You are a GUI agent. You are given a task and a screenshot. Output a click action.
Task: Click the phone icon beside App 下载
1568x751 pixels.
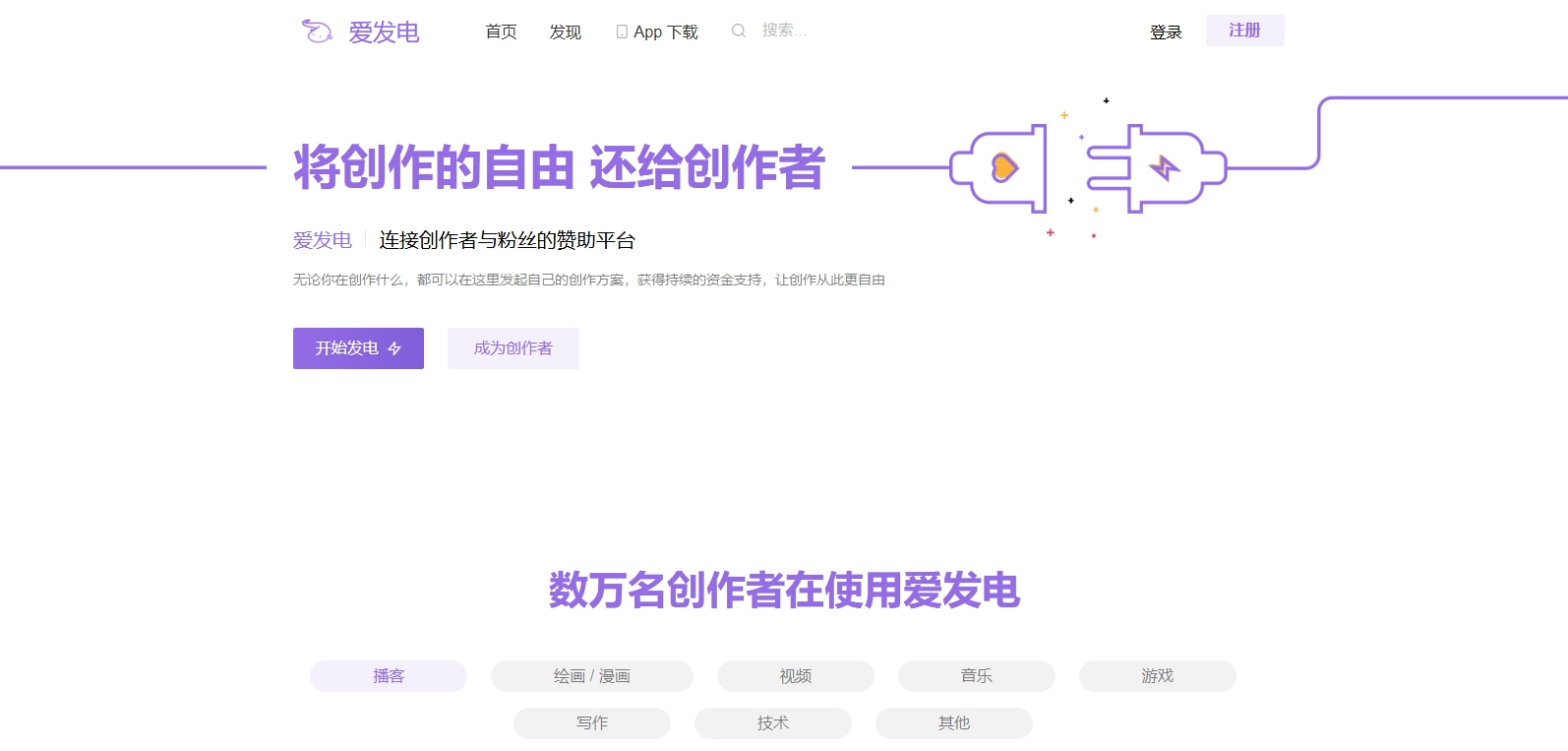622,32
